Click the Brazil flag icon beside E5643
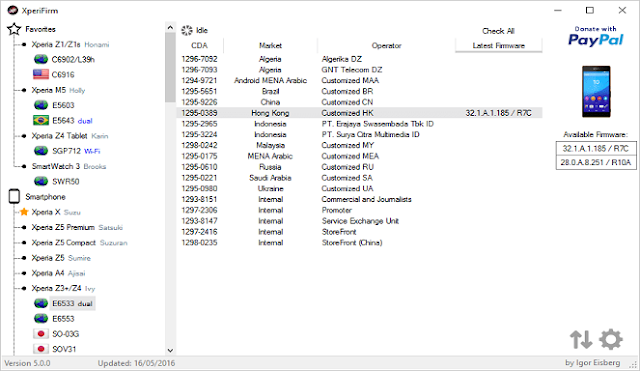 [41, 120]
